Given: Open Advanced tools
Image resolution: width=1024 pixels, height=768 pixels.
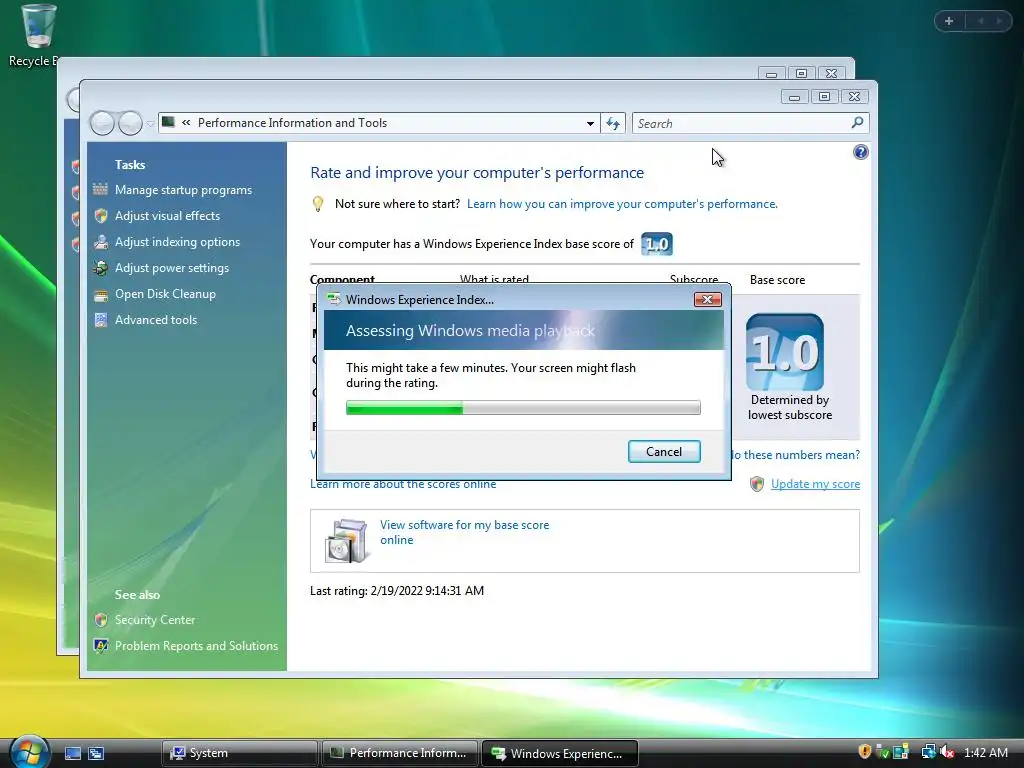Looking at the screenshot, I should (155, 319).
